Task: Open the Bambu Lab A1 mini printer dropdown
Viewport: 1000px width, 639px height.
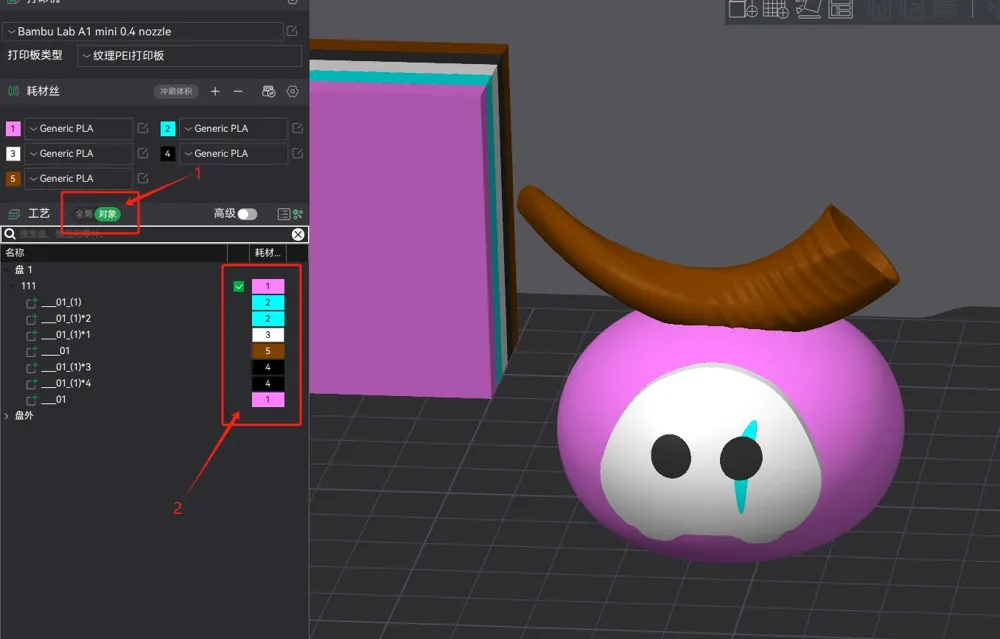Action: 143,31
